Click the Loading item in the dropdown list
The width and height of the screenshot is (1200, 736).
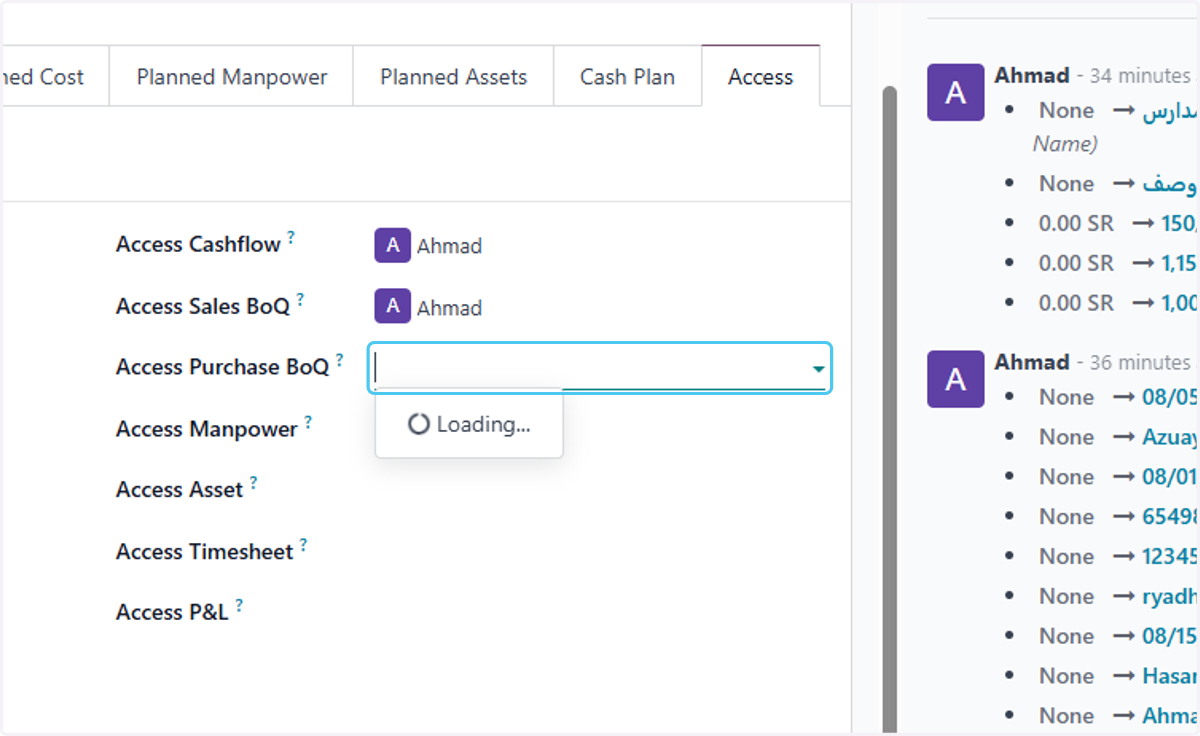(x=469, y=424)
